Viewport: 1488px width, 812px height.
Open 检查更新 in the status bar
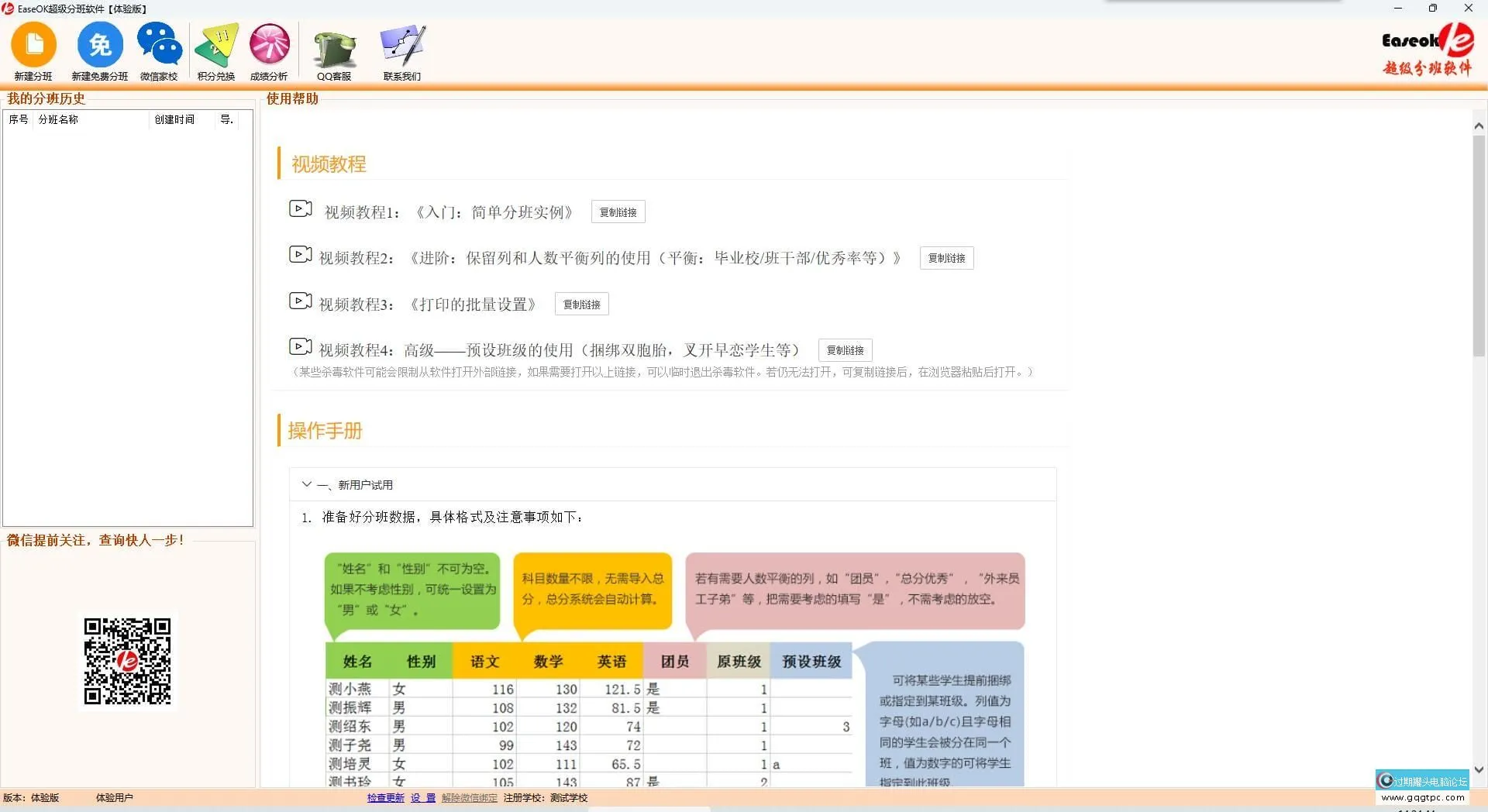pyautogui.click(x=385, y=797)
